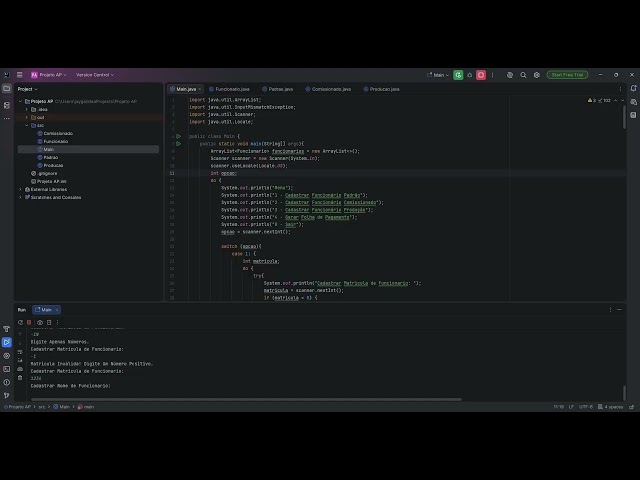Expand the .idea folder

tap(27, 109)
